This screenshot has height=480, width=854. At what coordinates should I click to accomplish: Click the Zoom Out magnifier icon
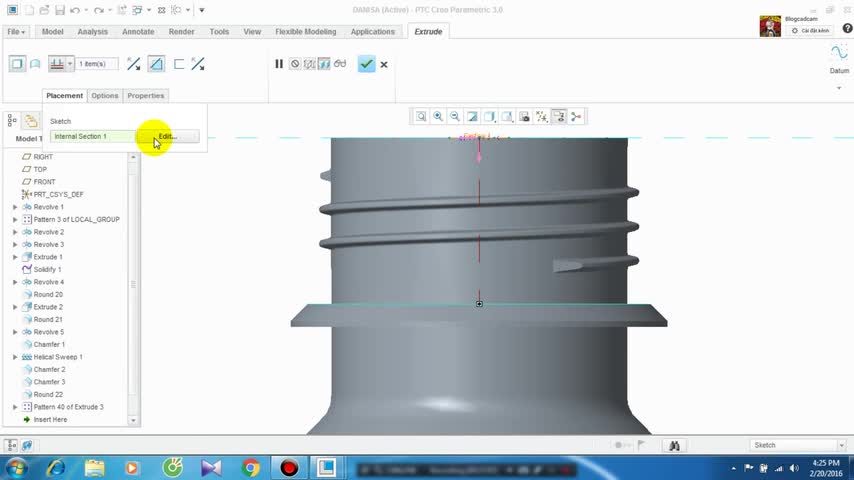455,117
